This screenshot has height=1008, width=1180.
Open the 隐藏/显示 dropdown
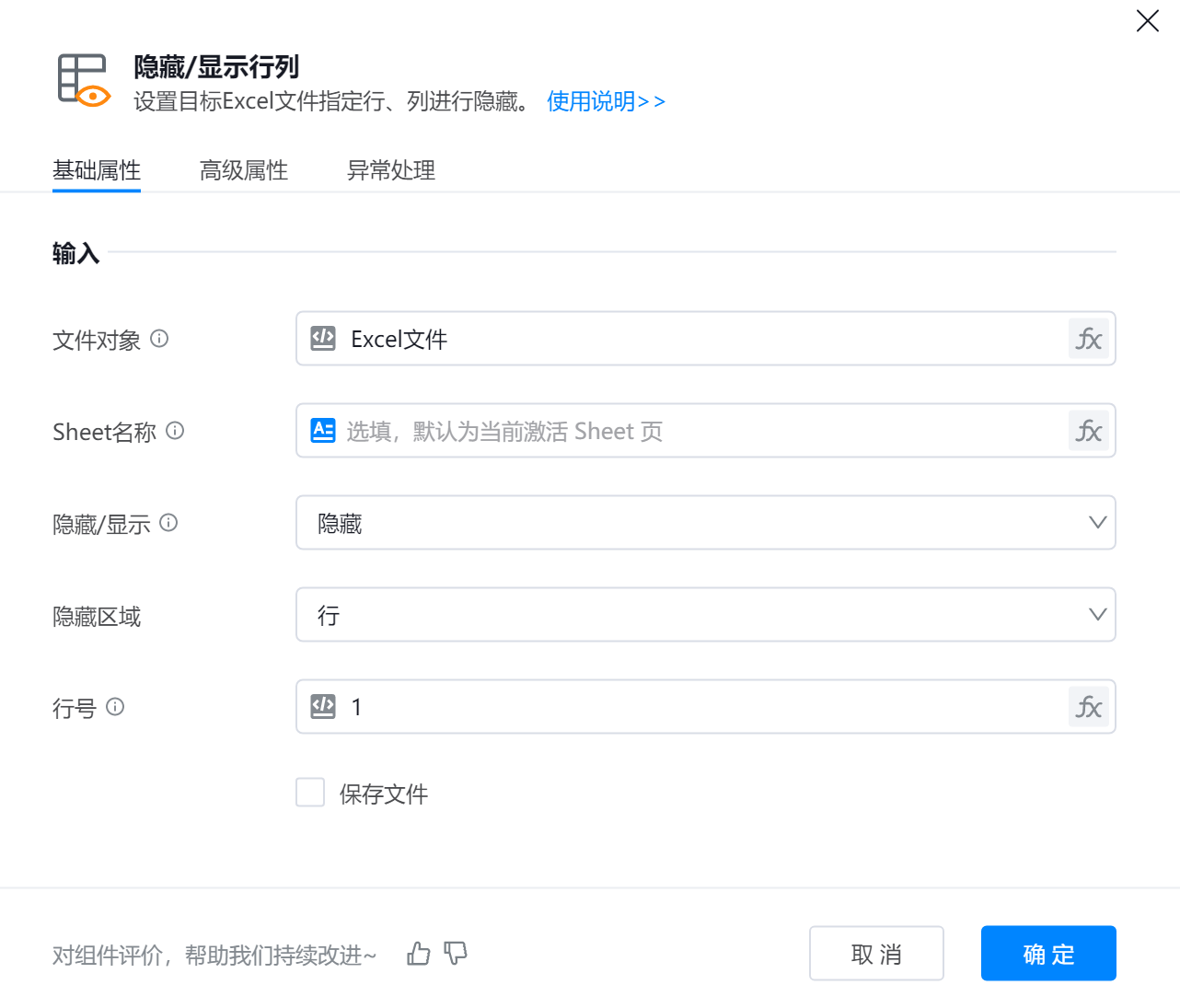click(x=705, y=523)
